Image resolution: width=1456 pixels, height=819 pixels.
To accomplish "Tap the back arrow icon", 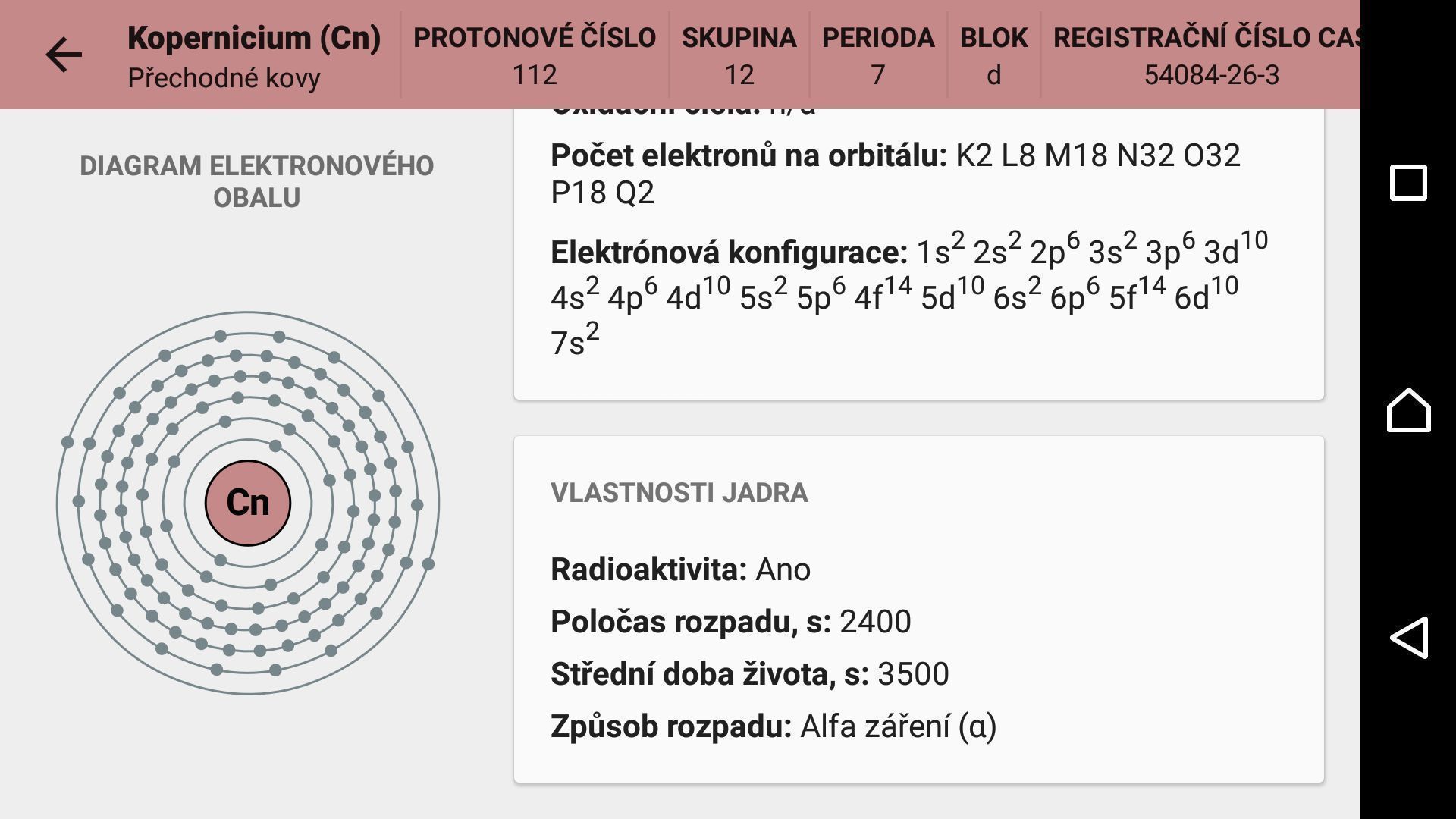I will click(x=64, y=55).
